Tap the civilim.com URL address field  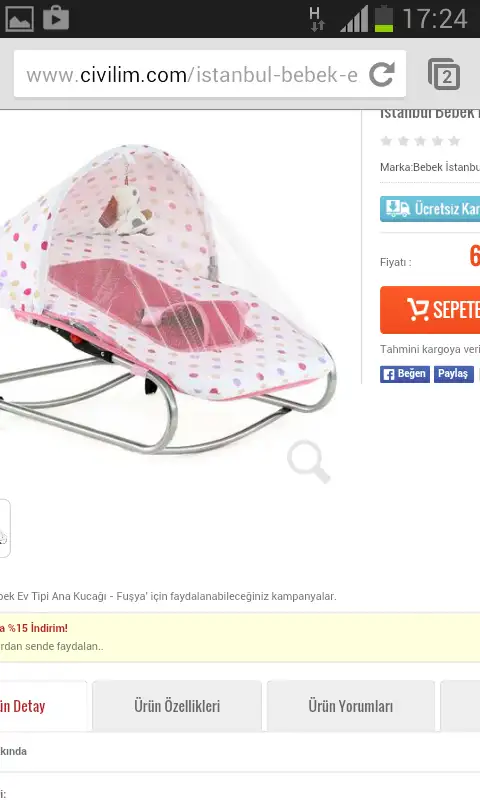click(191, 74)
